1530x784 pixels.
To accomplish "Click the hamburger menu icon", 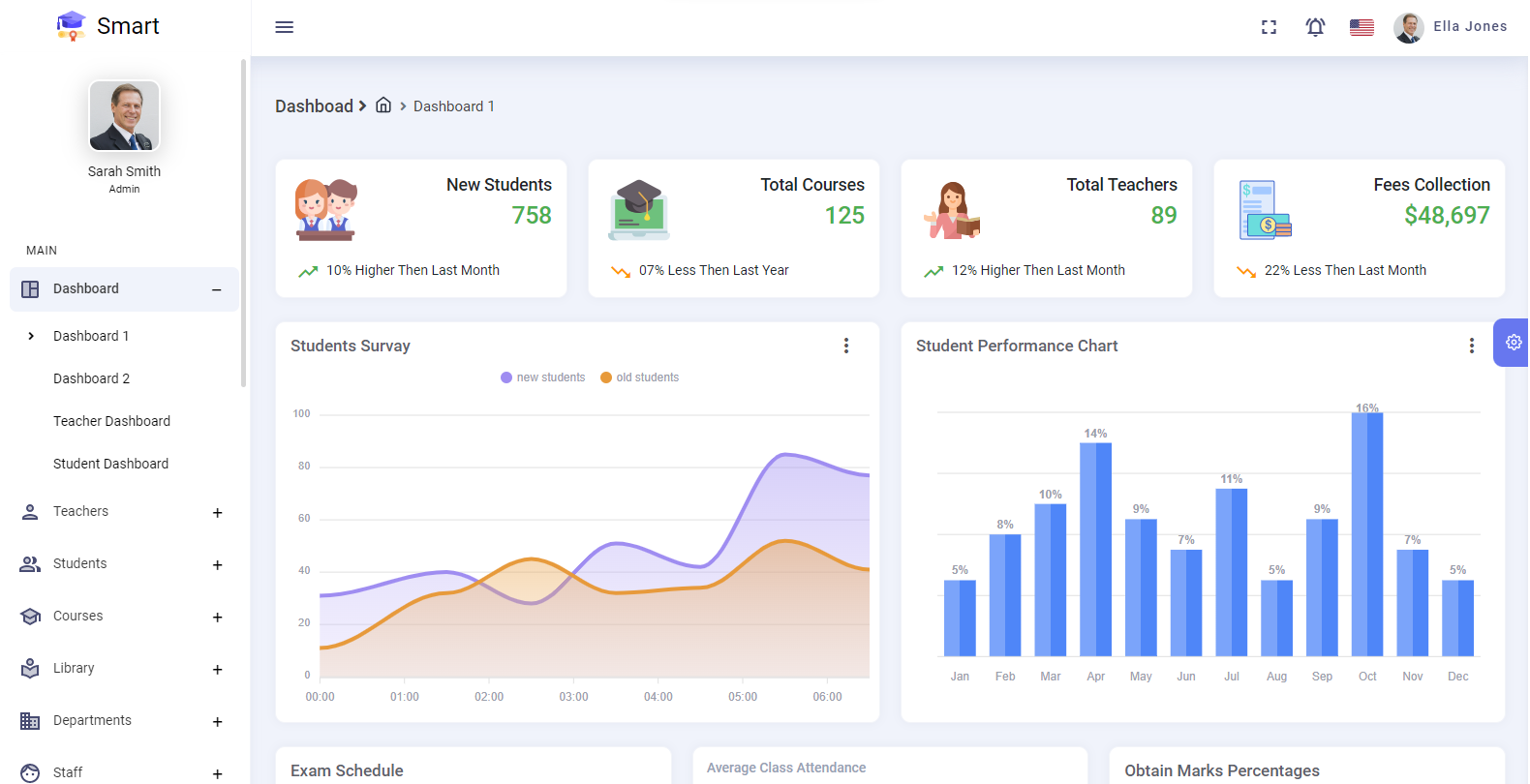I will pos(284,27).
